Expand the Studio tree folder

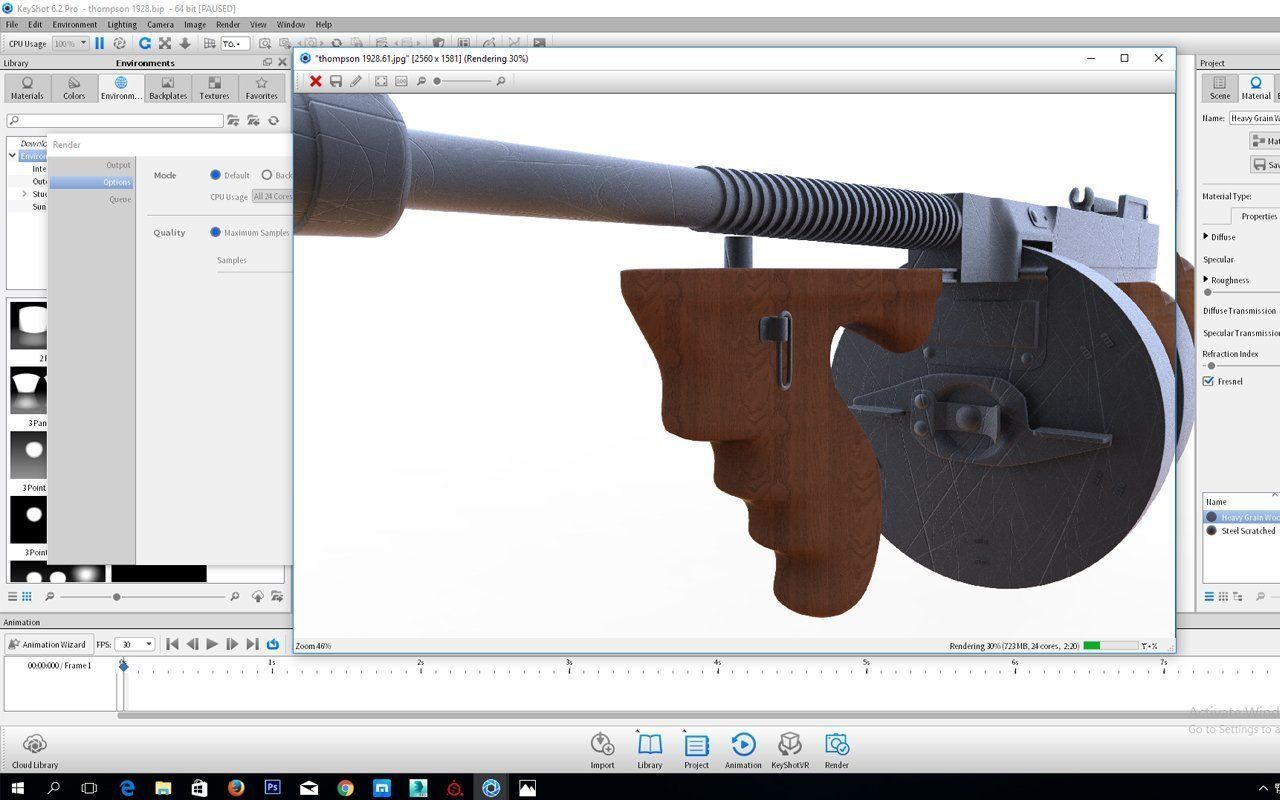pyautogui.click(x=25, y=194)
